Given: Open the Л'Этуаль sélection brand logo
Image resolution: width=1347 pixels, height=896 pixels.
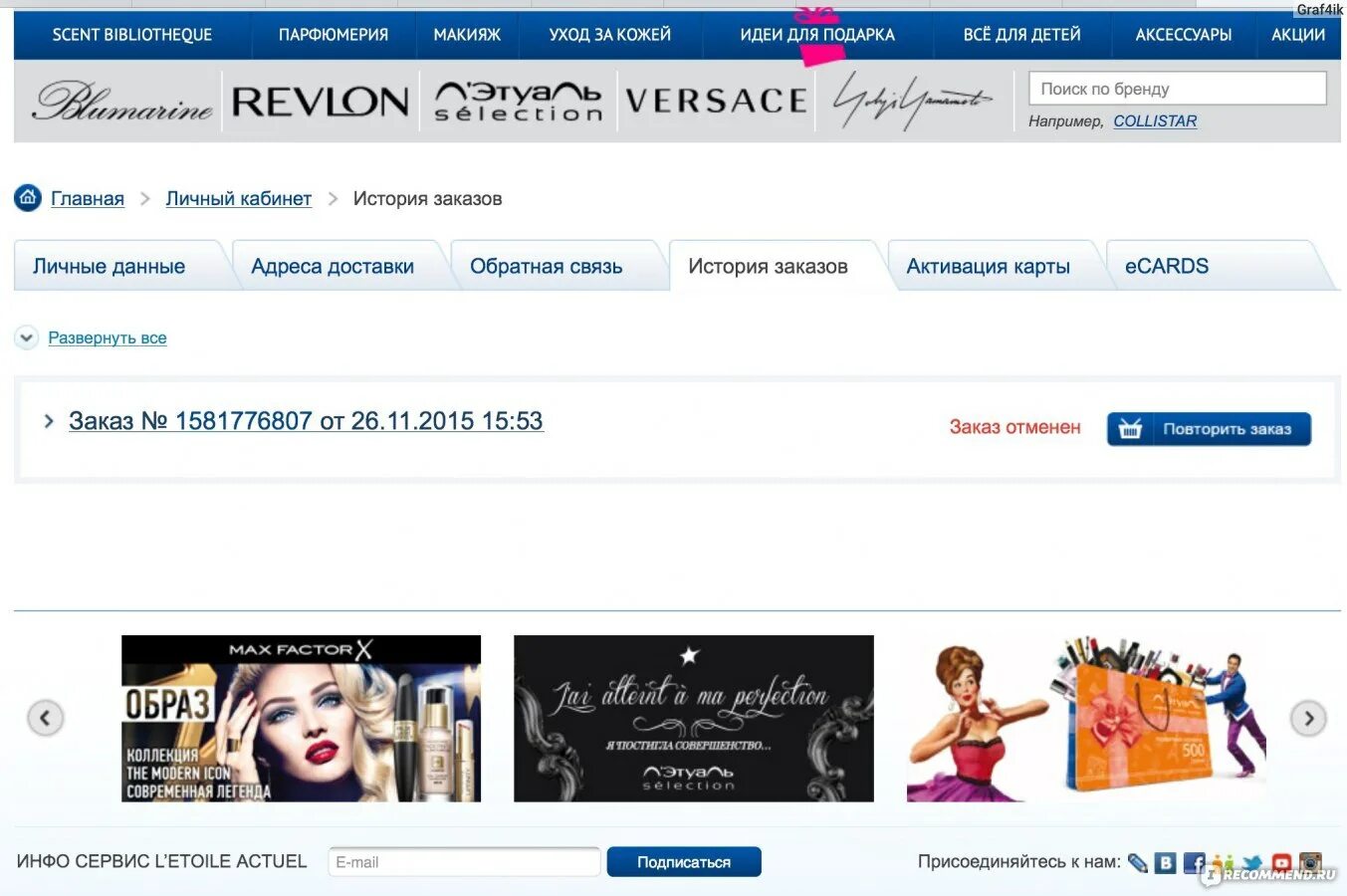Looking at the screenshot, I should 519,101.
